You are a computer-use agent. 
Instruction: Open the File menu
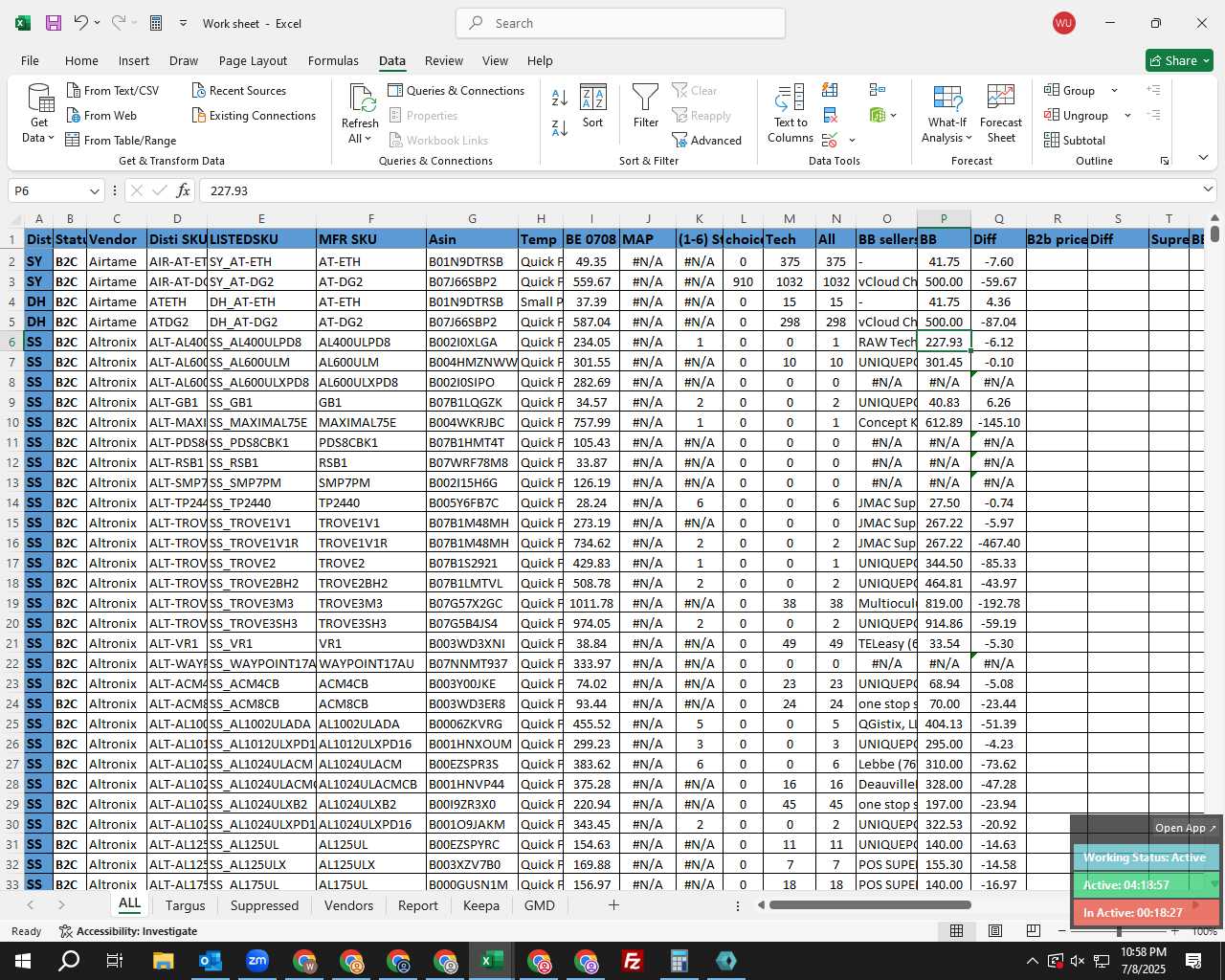[x=30, y=60]
